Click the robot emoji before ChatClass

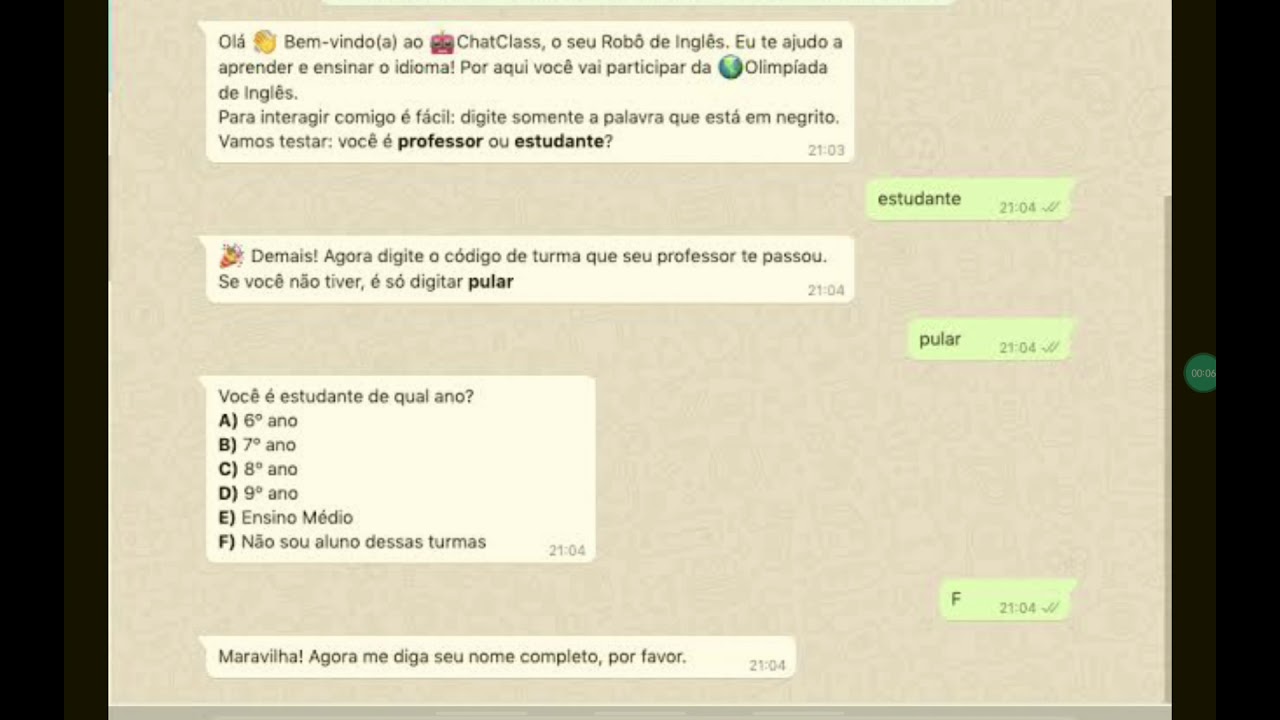[442, 43]
